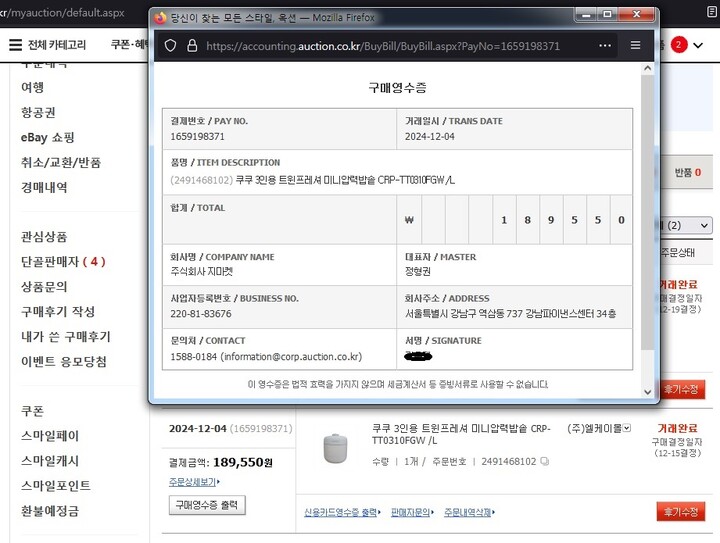Open 쿠폰 sidebar link

click(x=33, y=411)
